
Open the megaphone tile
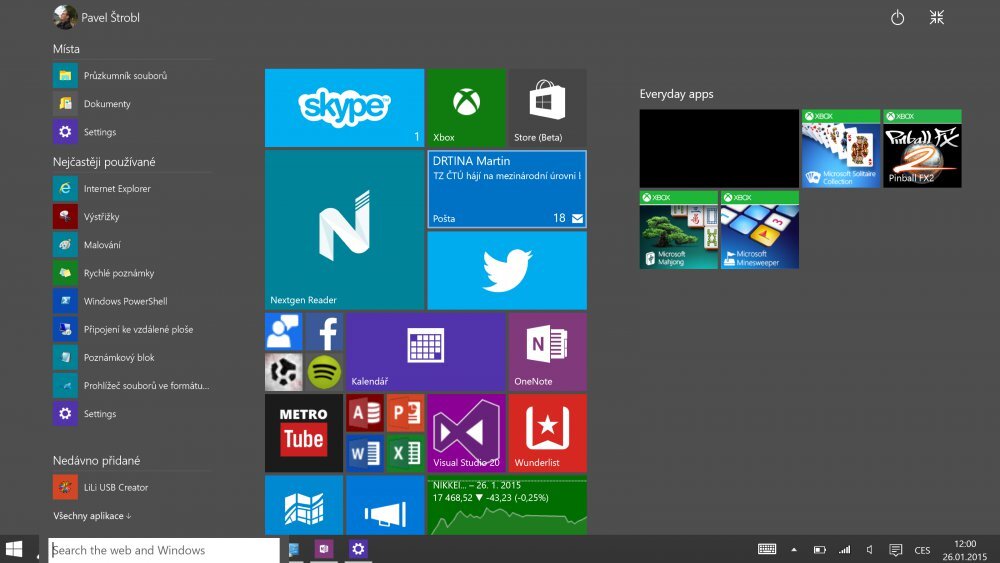point(385,505)
